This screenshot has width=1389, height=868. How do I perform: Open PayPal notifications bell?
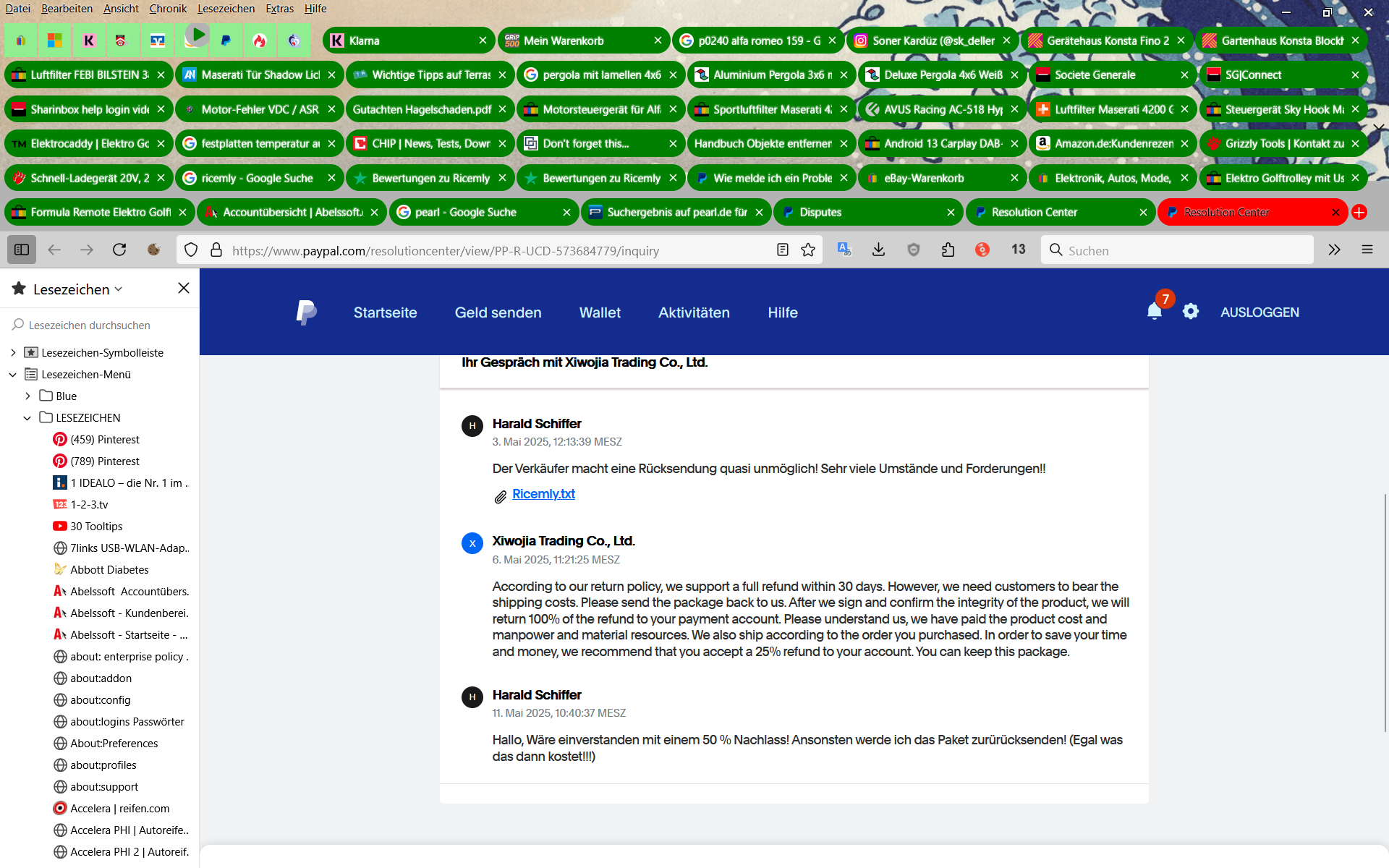[x=1154, y=312]
